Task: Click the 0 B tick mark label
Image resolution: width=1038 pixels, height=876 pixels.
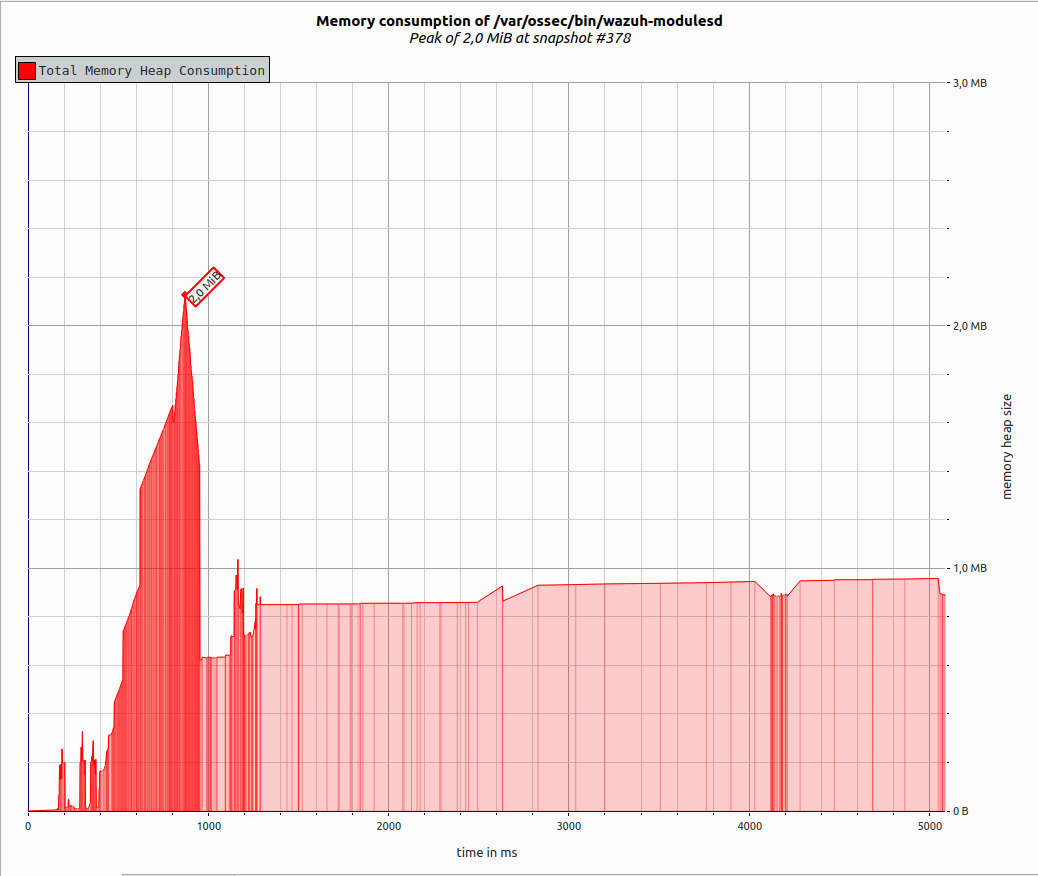Action: 962,811
